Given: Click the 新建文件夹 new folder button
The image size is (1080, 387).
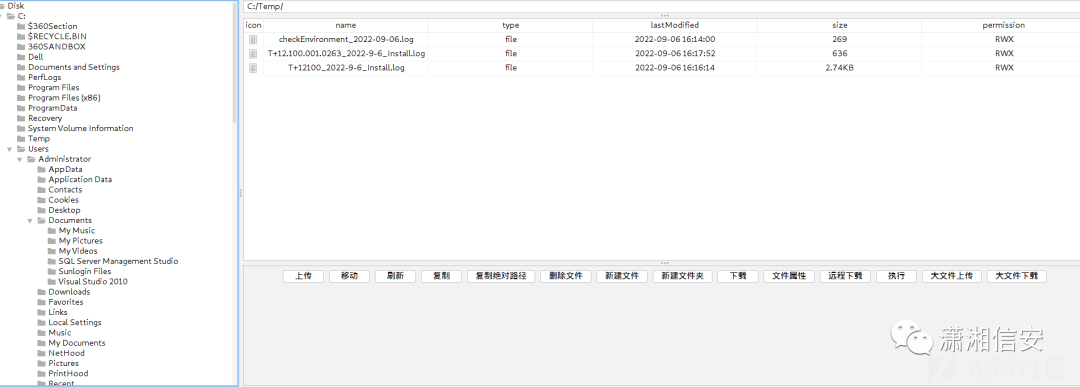Looking at the screenshot, I should point(682,276).
